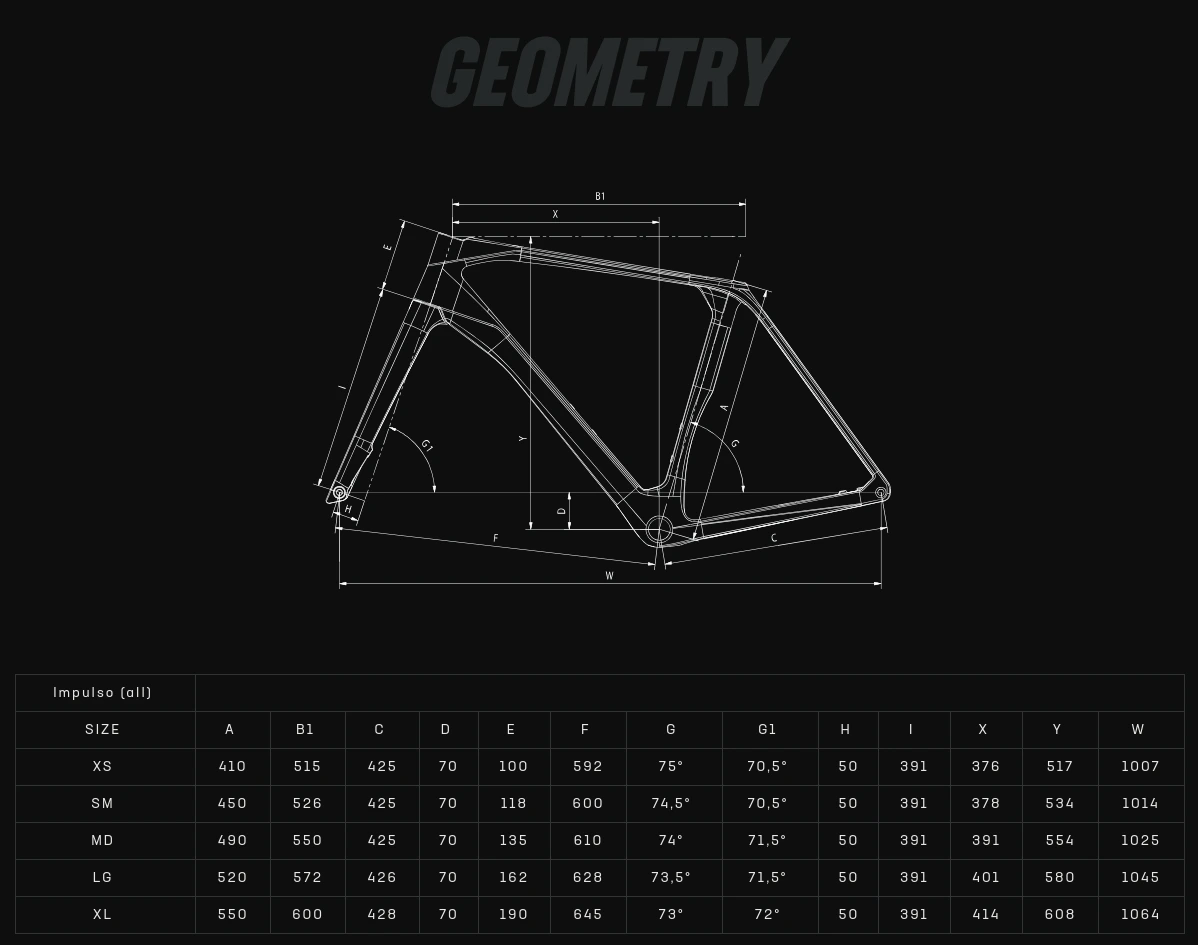Click the Y dimension label in the diagram
Viewport: 1198px width, 945px height.
coord(522,439)
